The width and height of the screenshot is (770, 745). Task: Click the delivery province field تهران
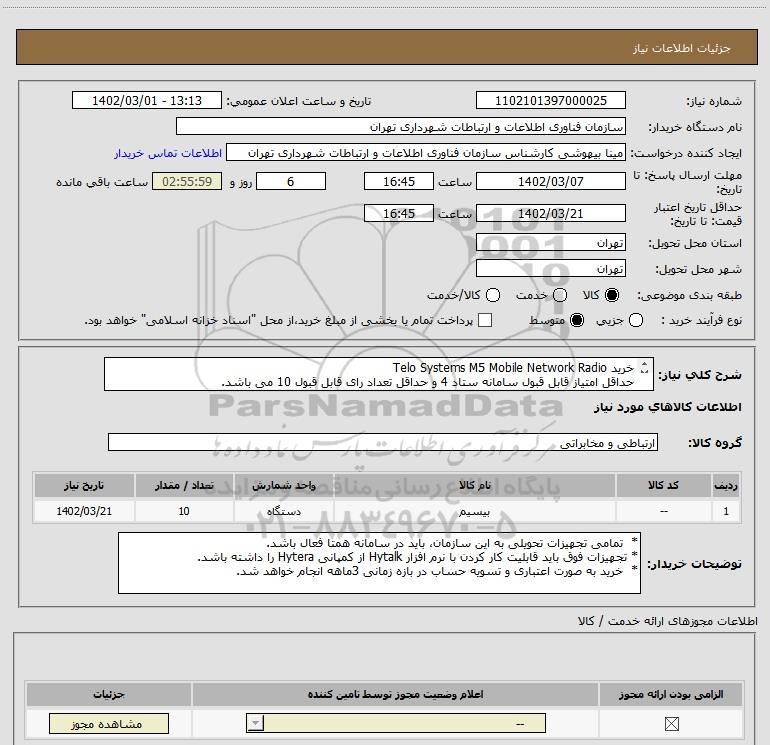click(x=550, y=243)
